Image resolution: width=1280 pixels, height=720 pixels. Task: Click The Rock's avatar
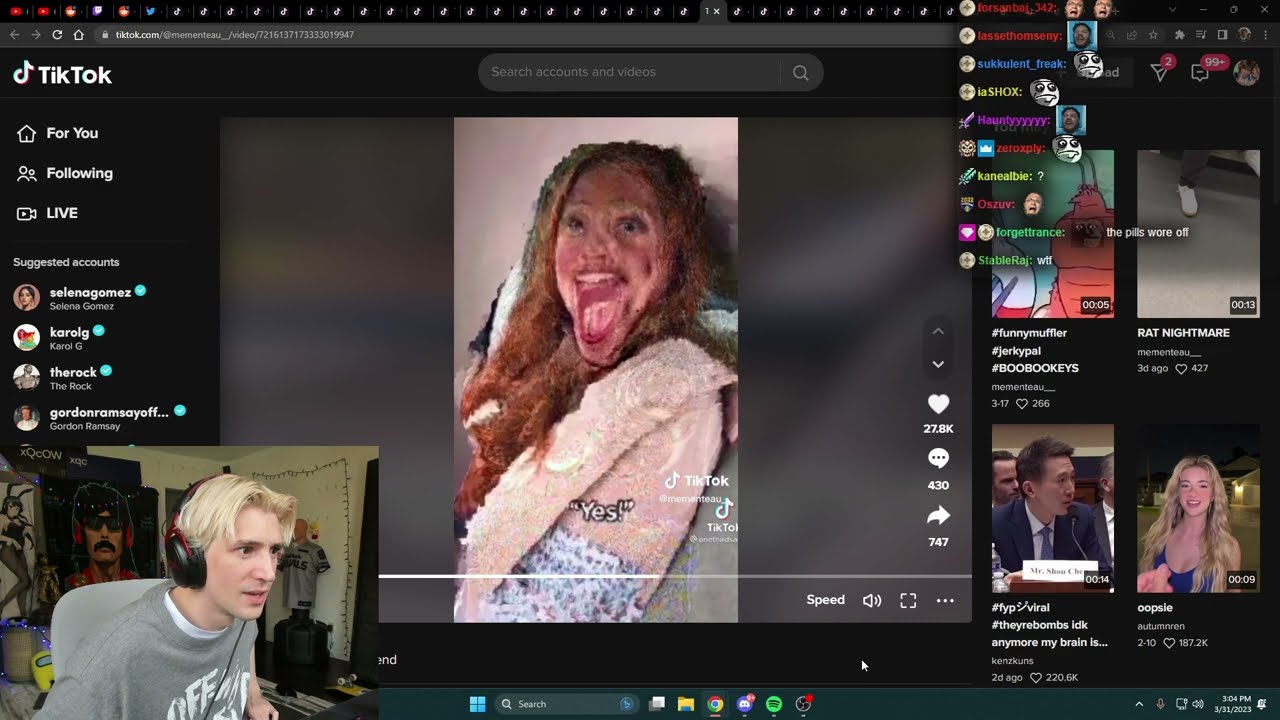27,377
